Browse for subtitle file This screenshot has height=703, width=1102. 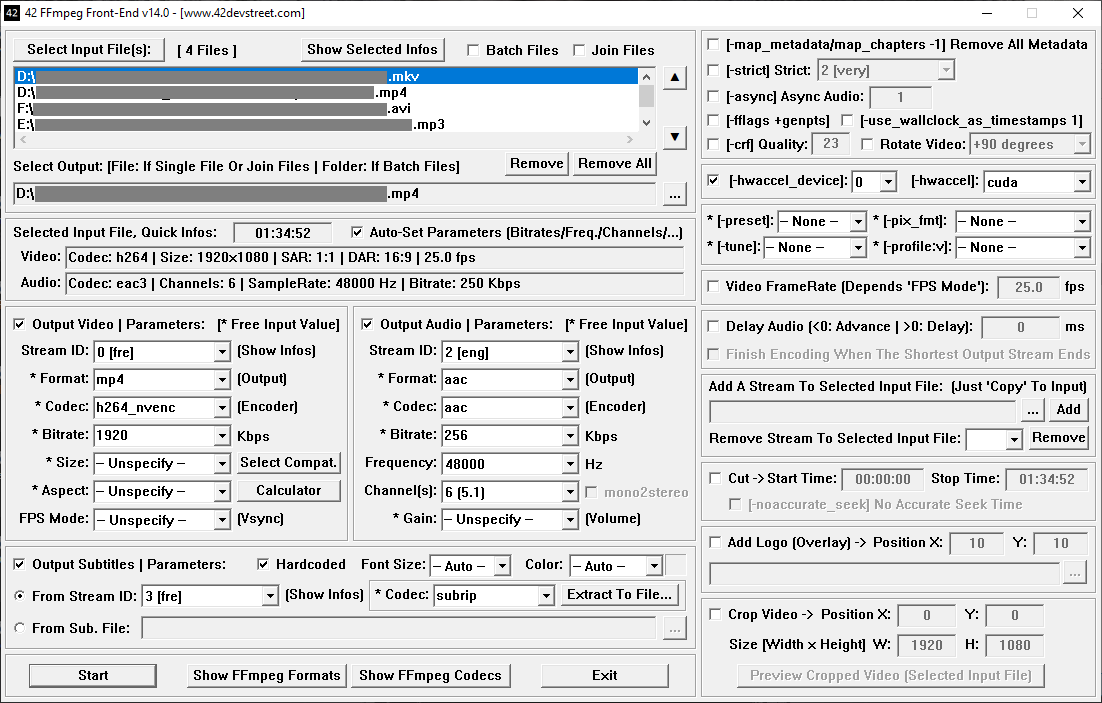click(675, 628)
